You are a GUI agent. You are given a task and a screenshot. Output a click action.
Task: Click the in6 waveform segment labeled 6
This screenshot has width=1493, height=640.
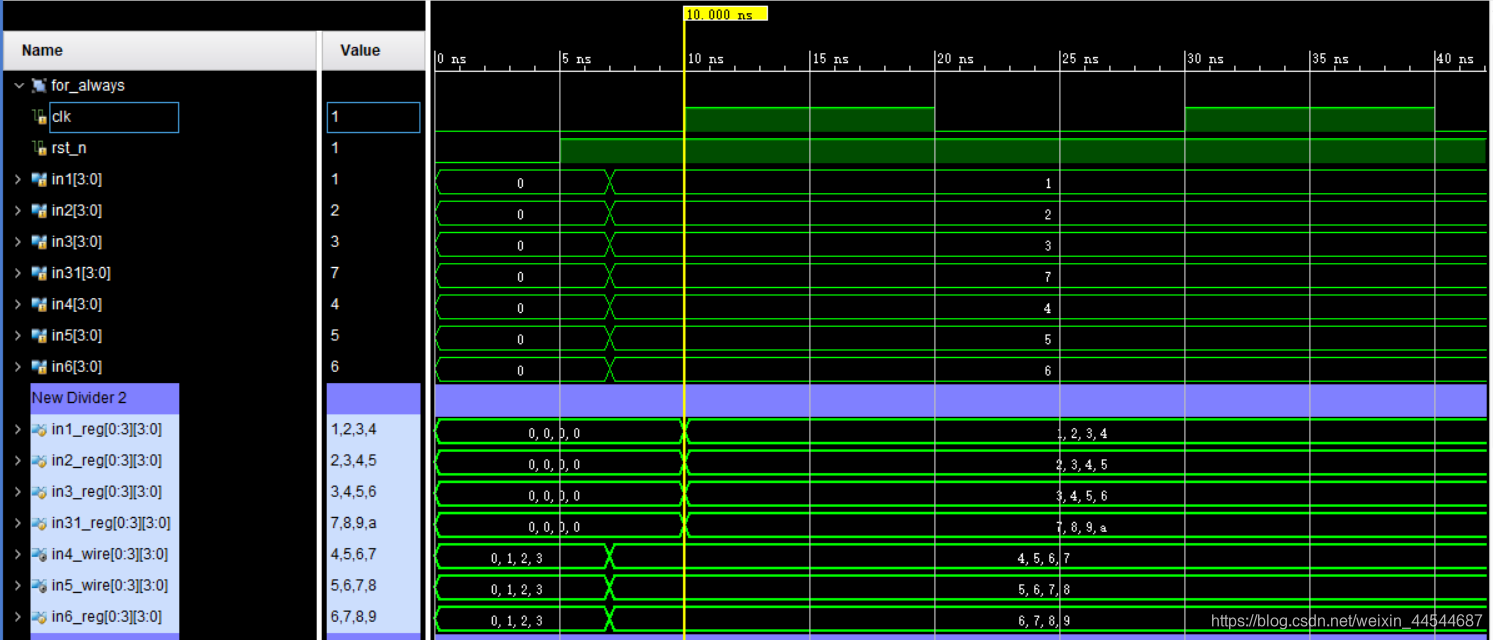coord(1048,370)
